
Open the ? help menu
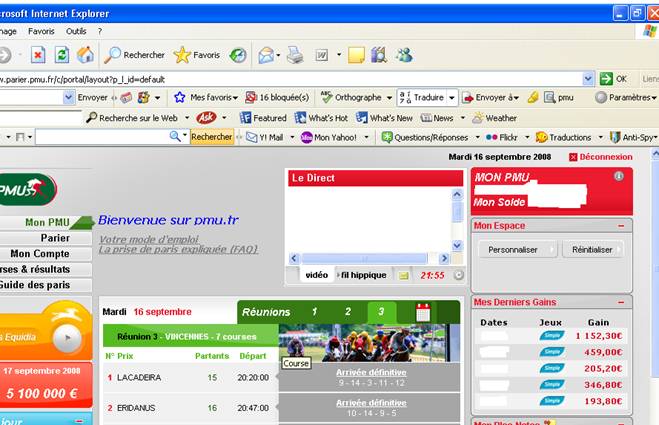(100, 31)
